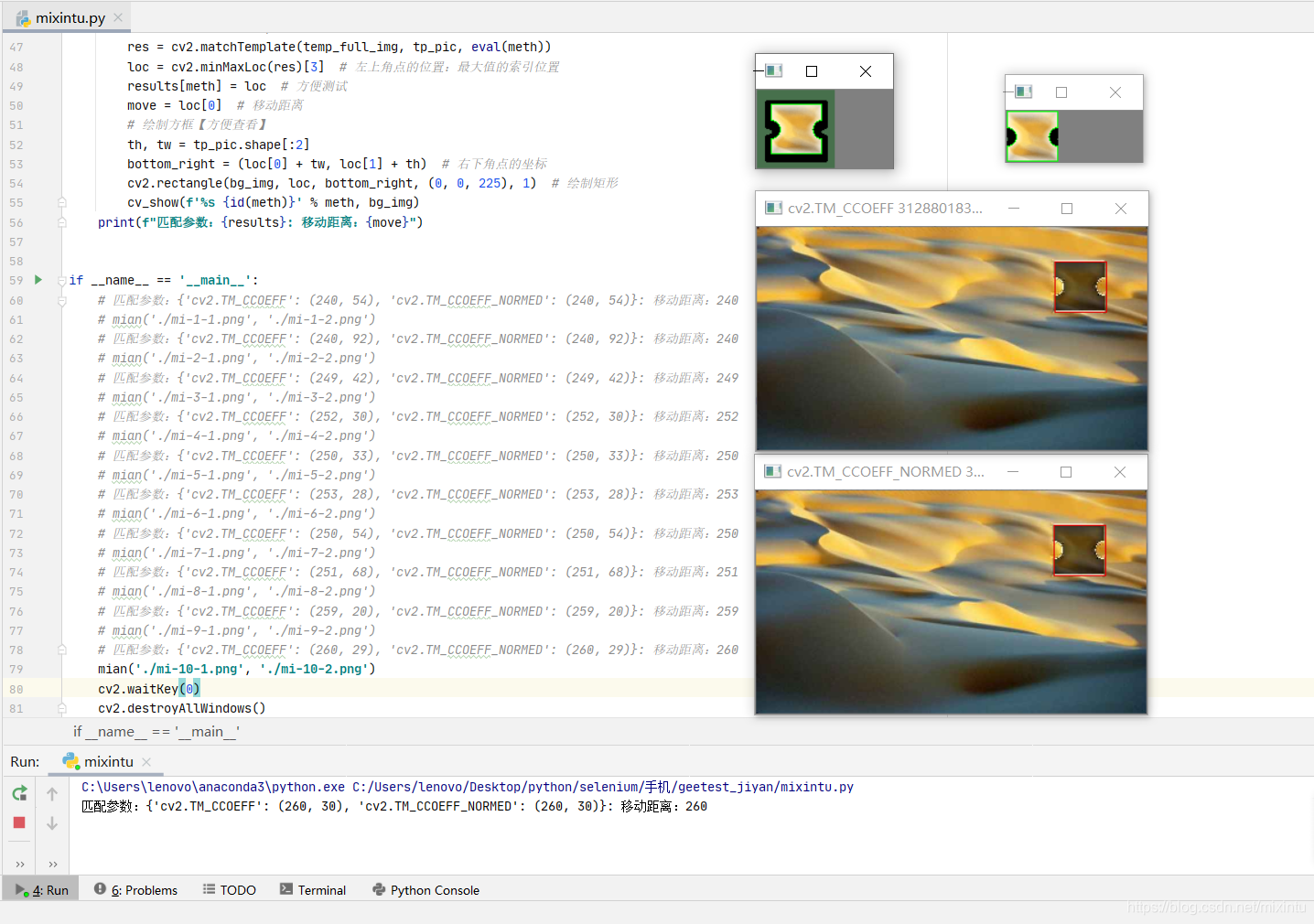This screenshot has height=924, width=1314.
Task: Click the down arrow in the Run panel
Action: (x=52, y=823)
